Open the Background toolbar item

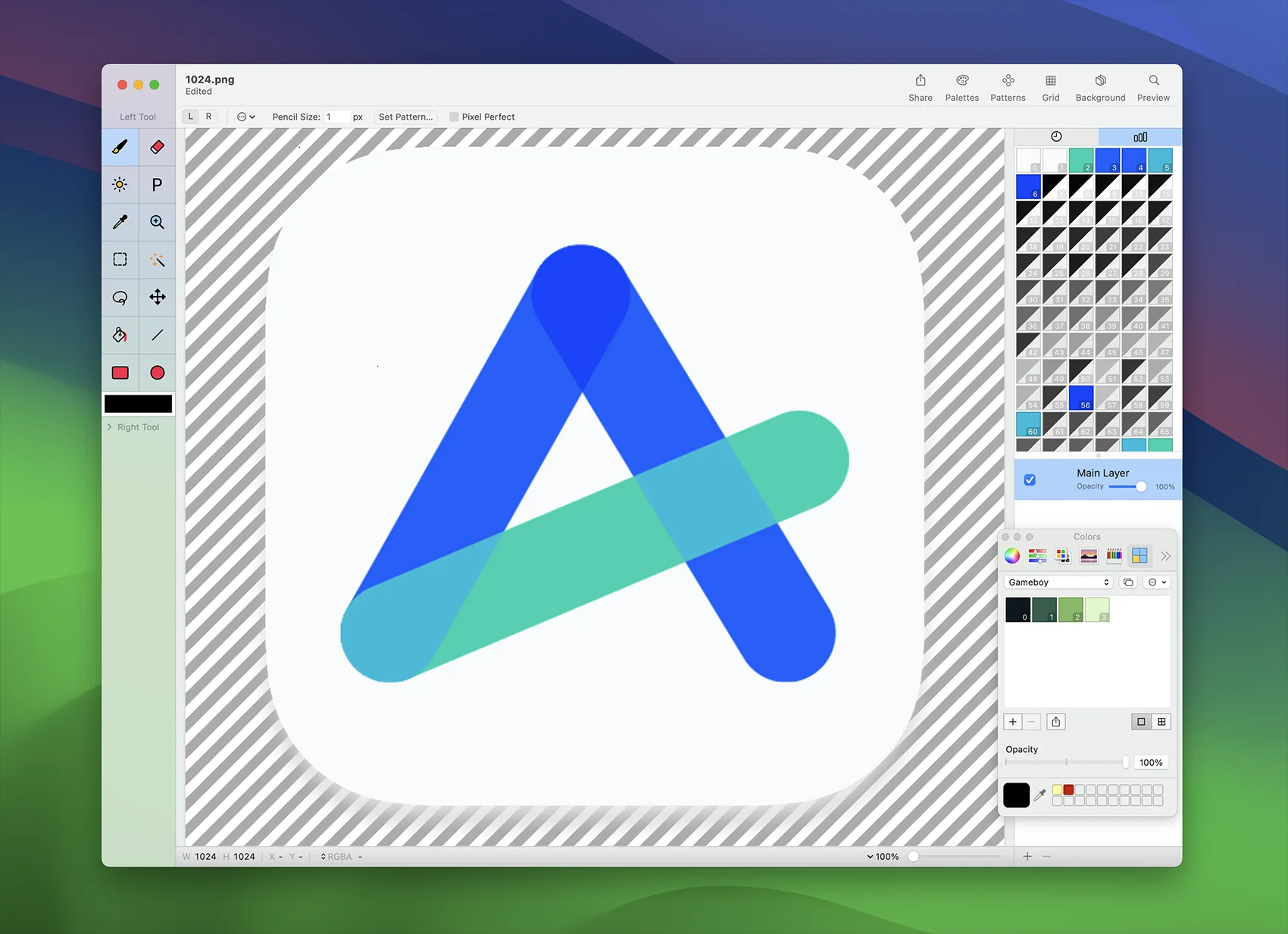coord(1100,88)
